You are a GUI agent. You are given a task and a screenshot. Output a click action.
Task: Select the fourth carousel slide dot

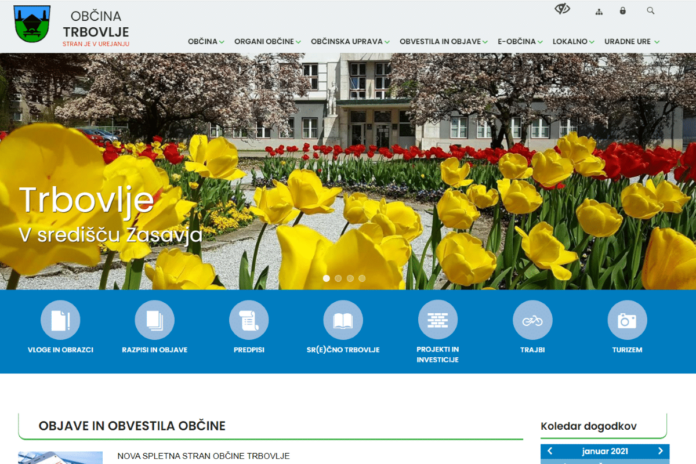pos(362,278)
